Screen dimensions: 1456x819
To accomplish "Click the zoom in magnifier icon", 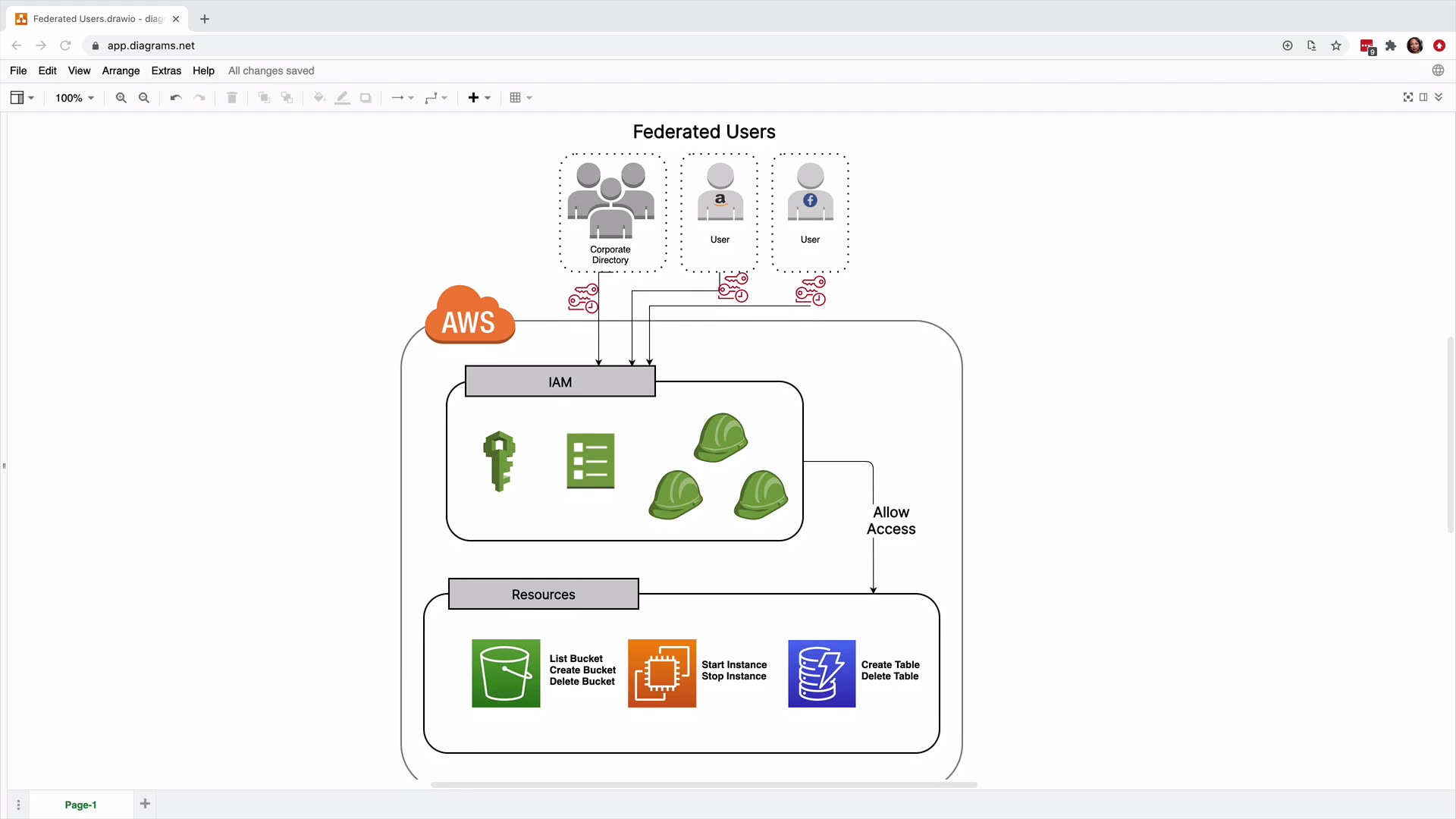I will [121, 98].
